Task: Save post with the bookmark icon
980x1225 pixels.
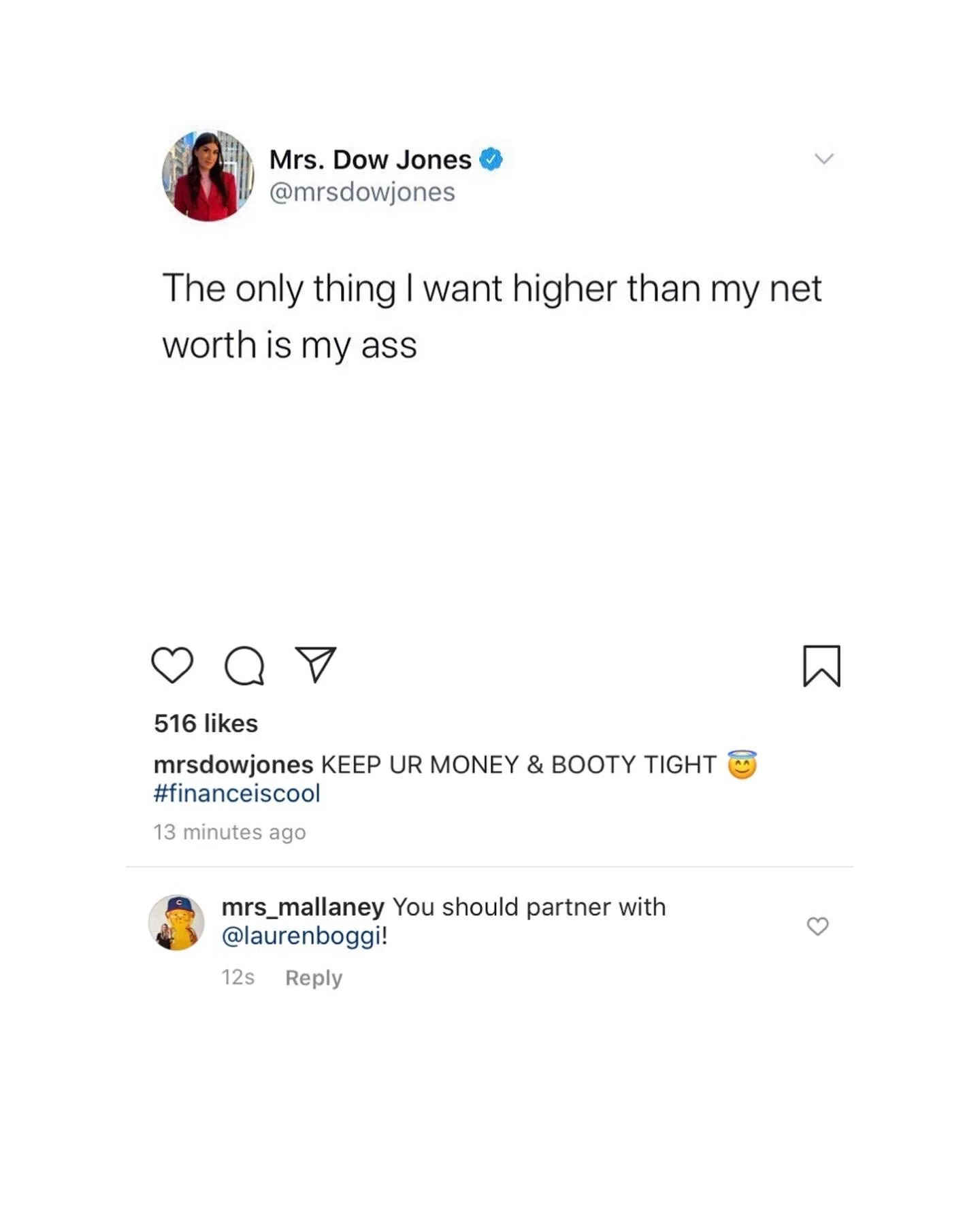Action: [x=821, y=666]
